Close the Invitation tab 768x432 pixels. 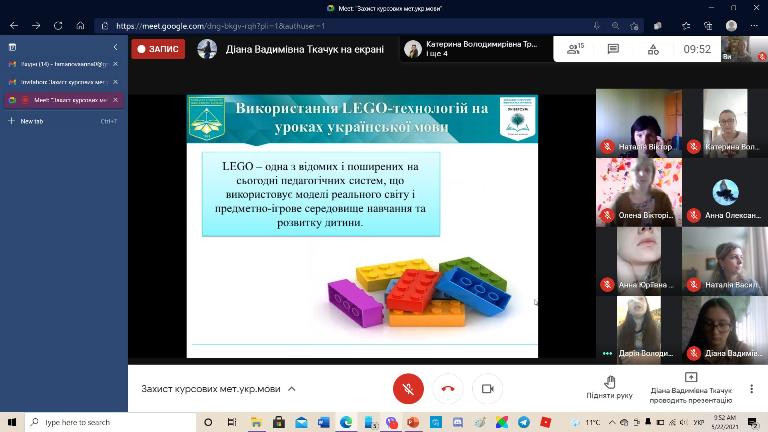[x=116, y=82]
